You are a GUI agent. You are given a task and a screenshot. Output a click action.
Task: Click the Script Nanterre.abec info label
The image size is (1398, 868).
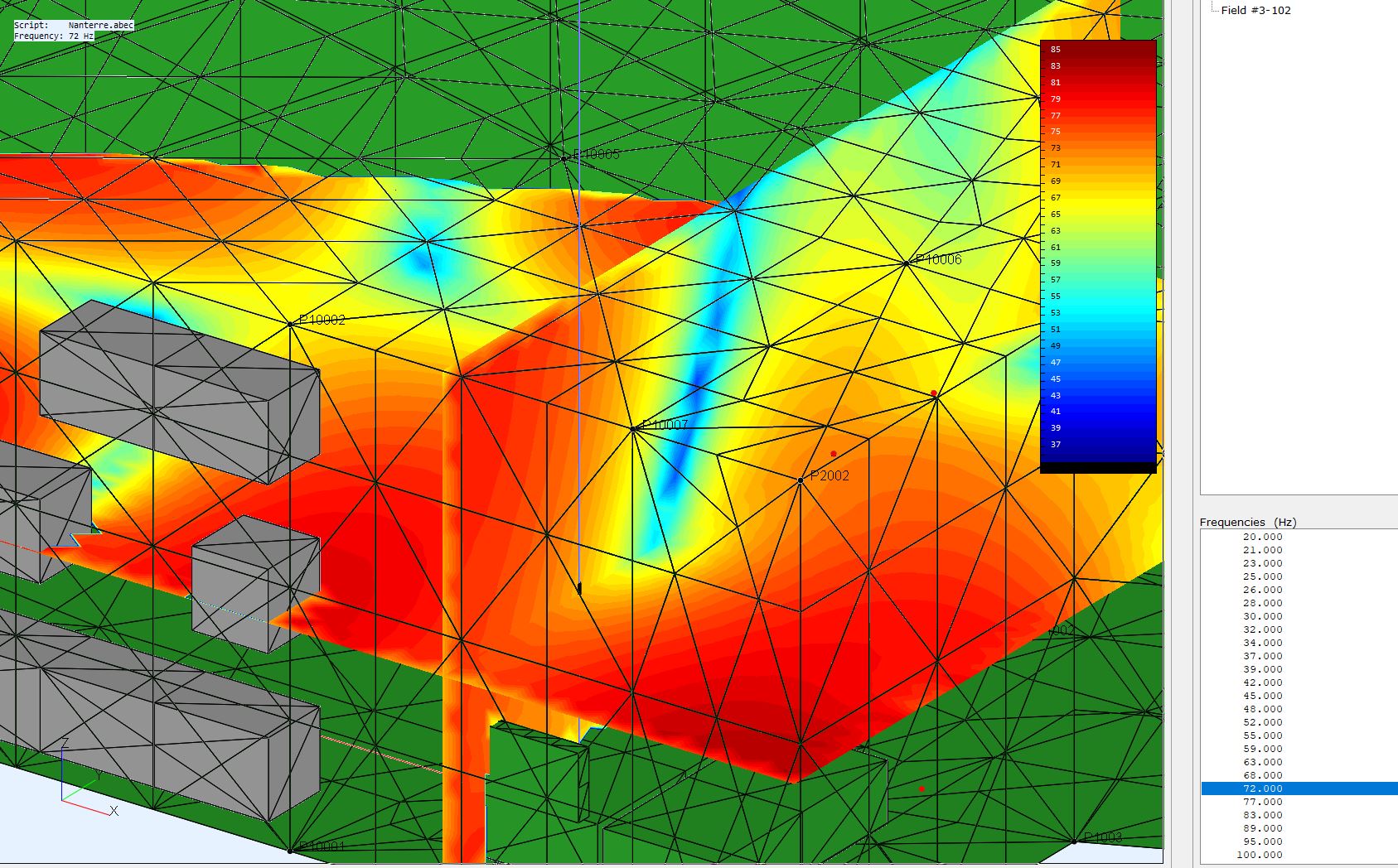coord(73,26)
